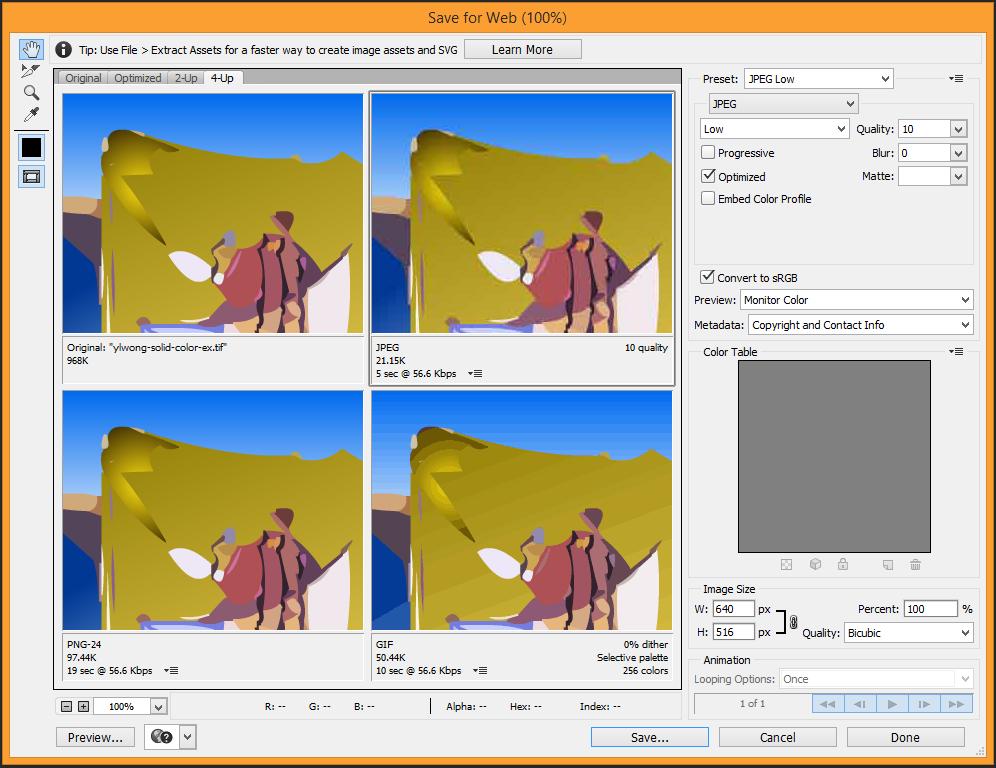Viewport: 996px width, 768px height.
Task: Click the map to transparent icon
Action: tap(786, 564)
